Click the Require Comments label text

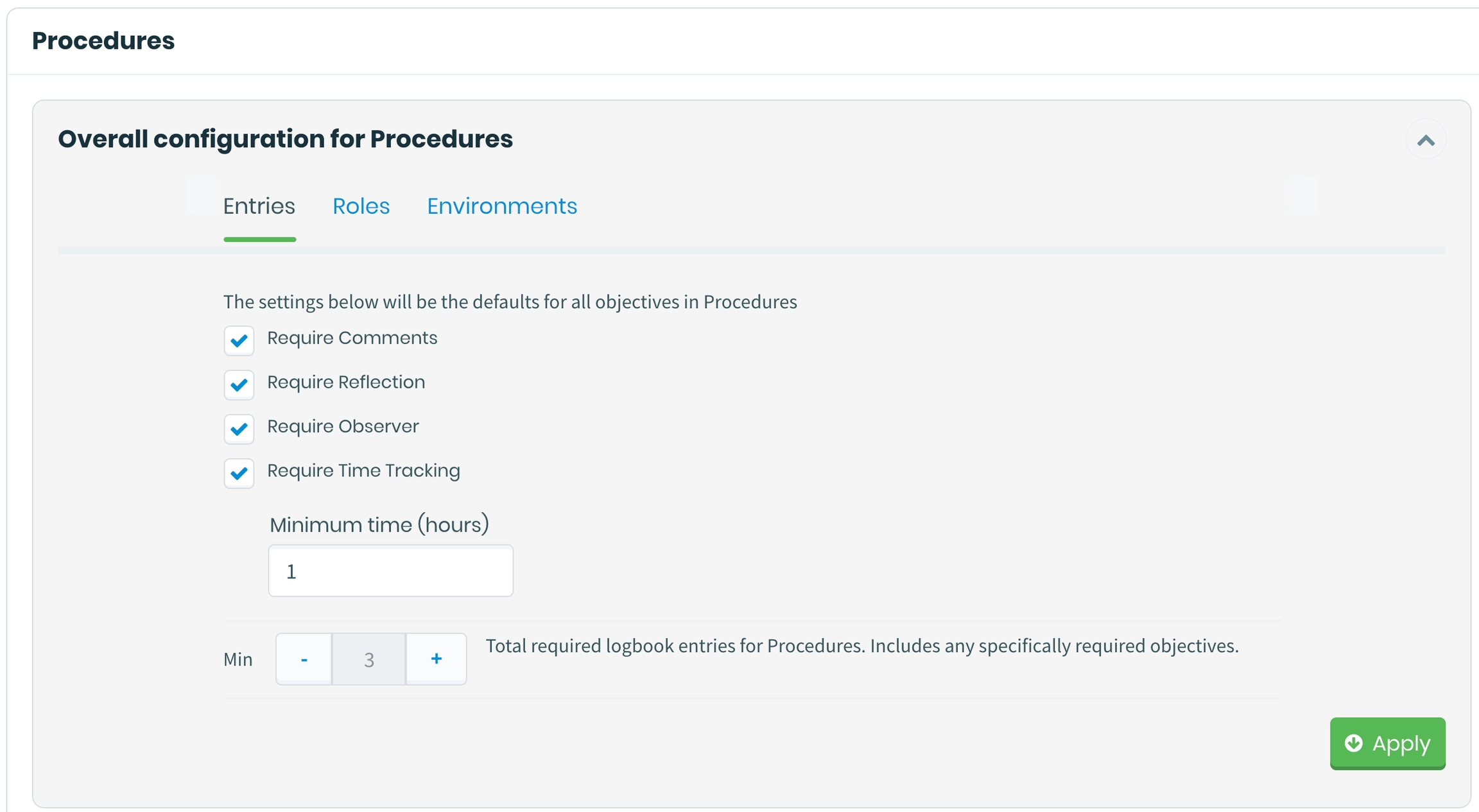click(352, 338)
